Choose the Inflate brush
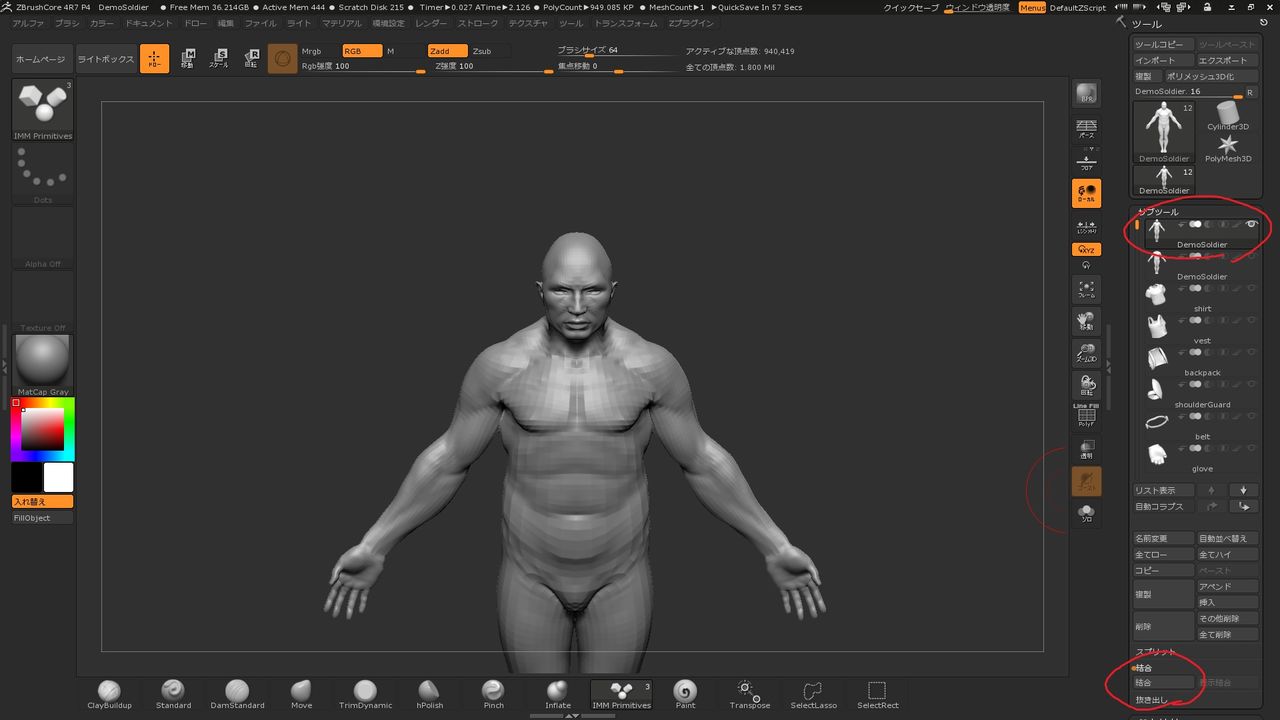Image resolution: width=1280 pixels, height=720 pixels. click(x=558, y=692)
